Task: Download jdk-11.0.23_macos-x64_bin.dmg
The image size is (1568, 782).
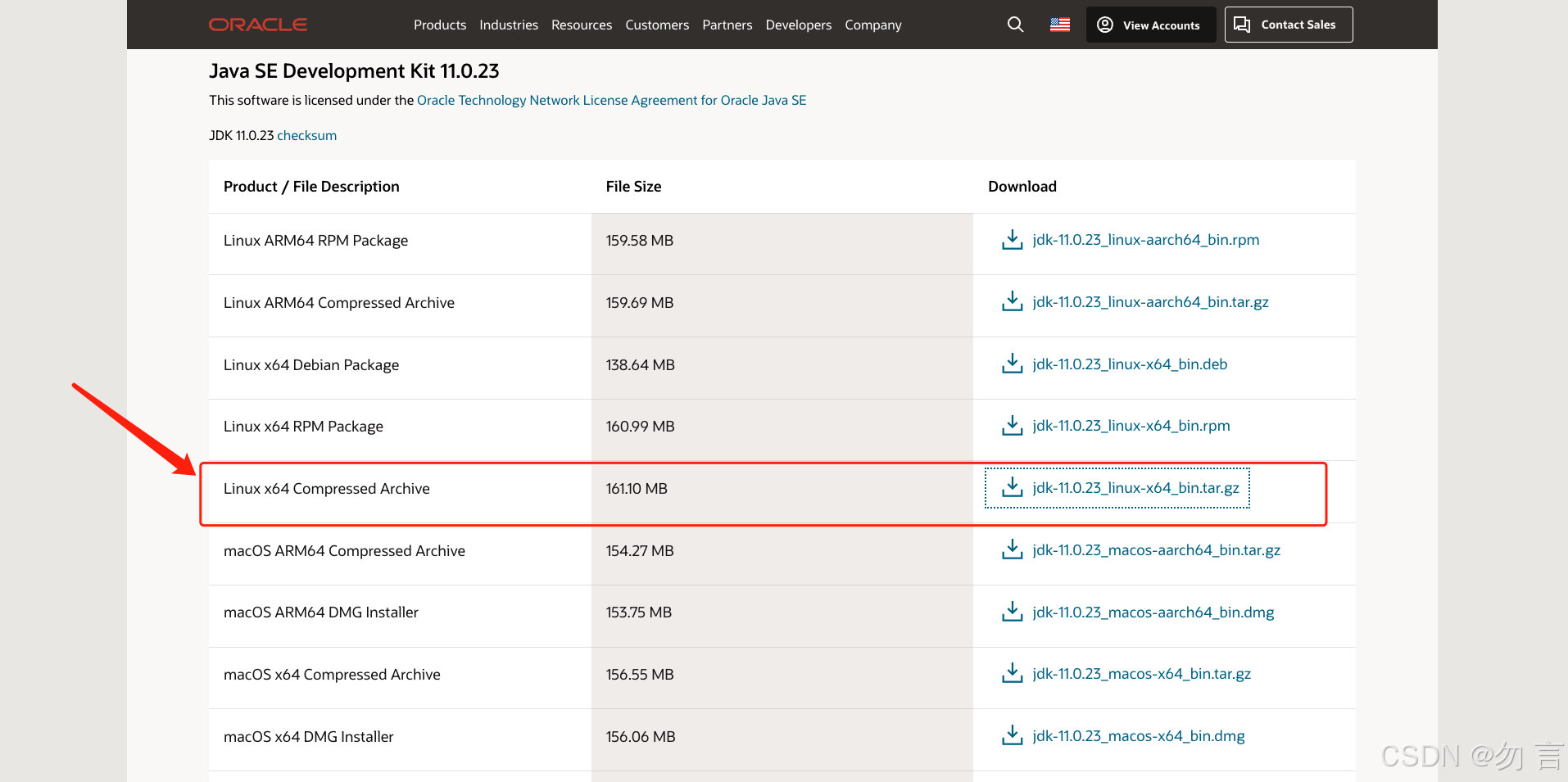Action: 1139,736
